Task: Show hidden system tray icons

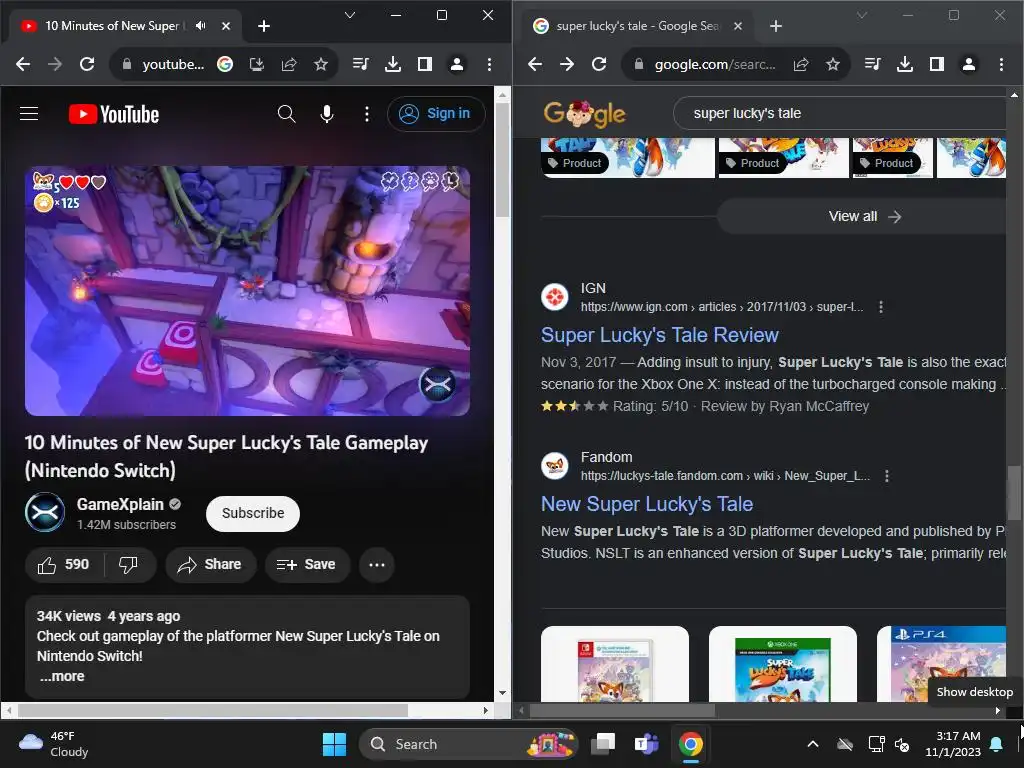Action: (812, 744)
